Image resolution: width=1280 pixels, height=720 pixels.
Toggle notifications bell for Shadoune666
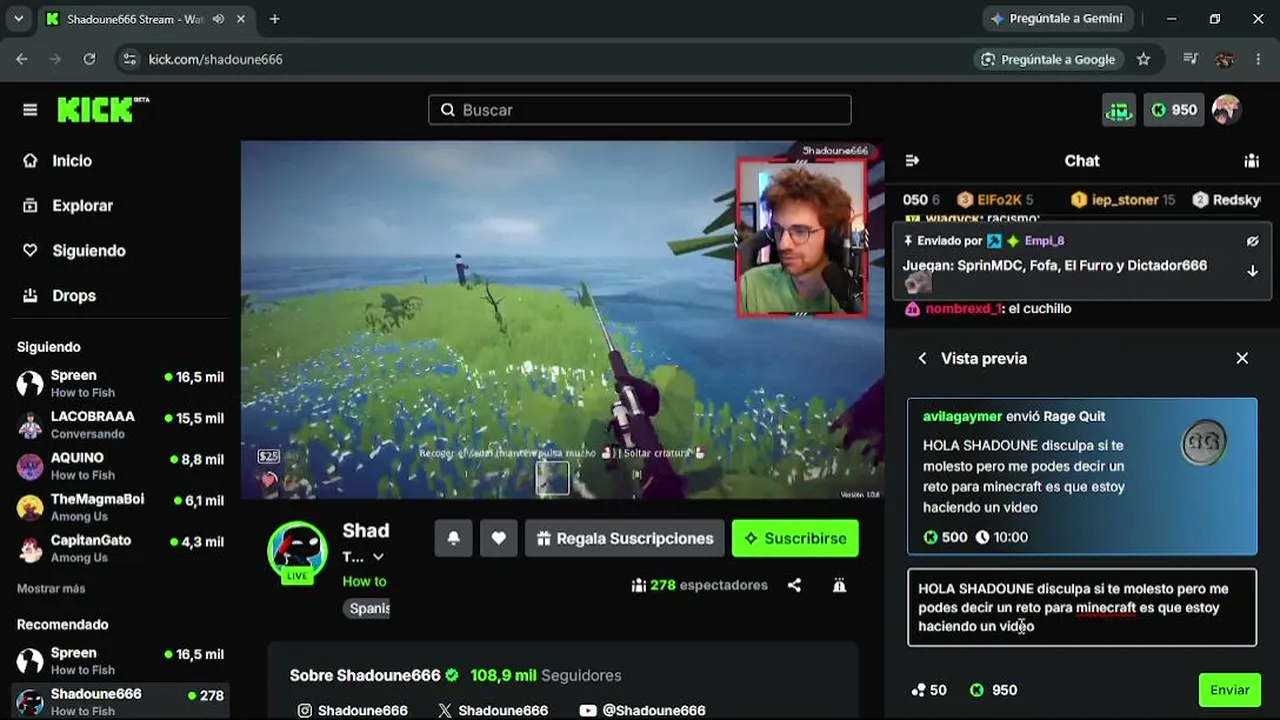tap(453, 538)
